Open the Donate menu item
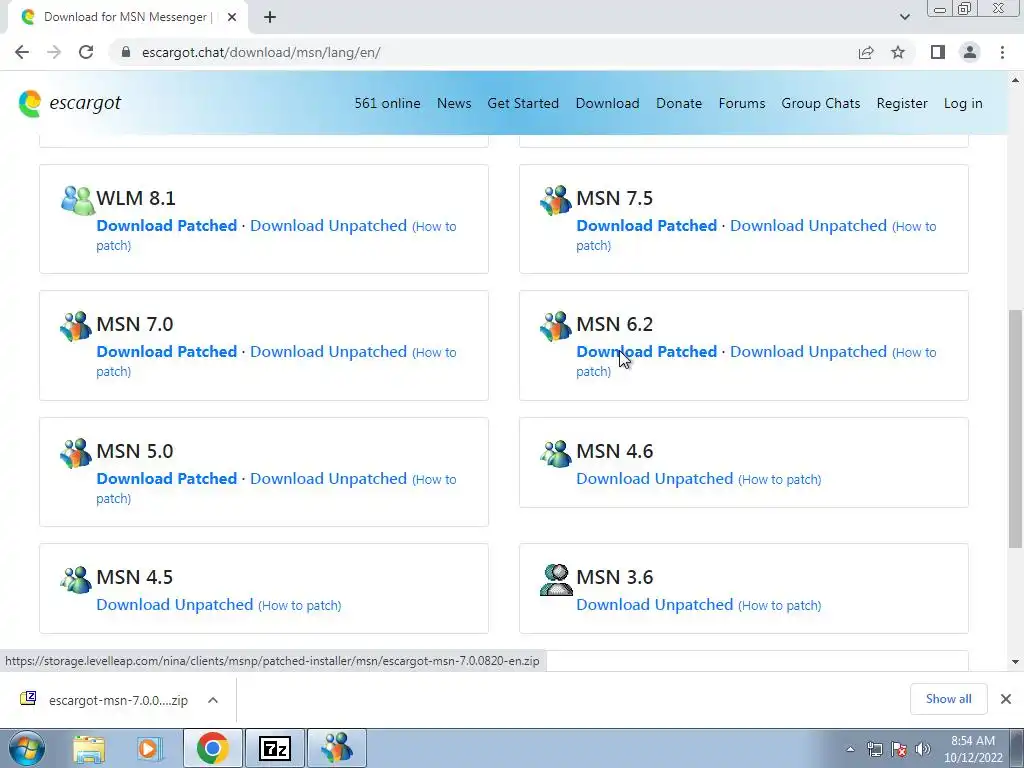This screenshot has height=768, width=1024. [679, 103]
